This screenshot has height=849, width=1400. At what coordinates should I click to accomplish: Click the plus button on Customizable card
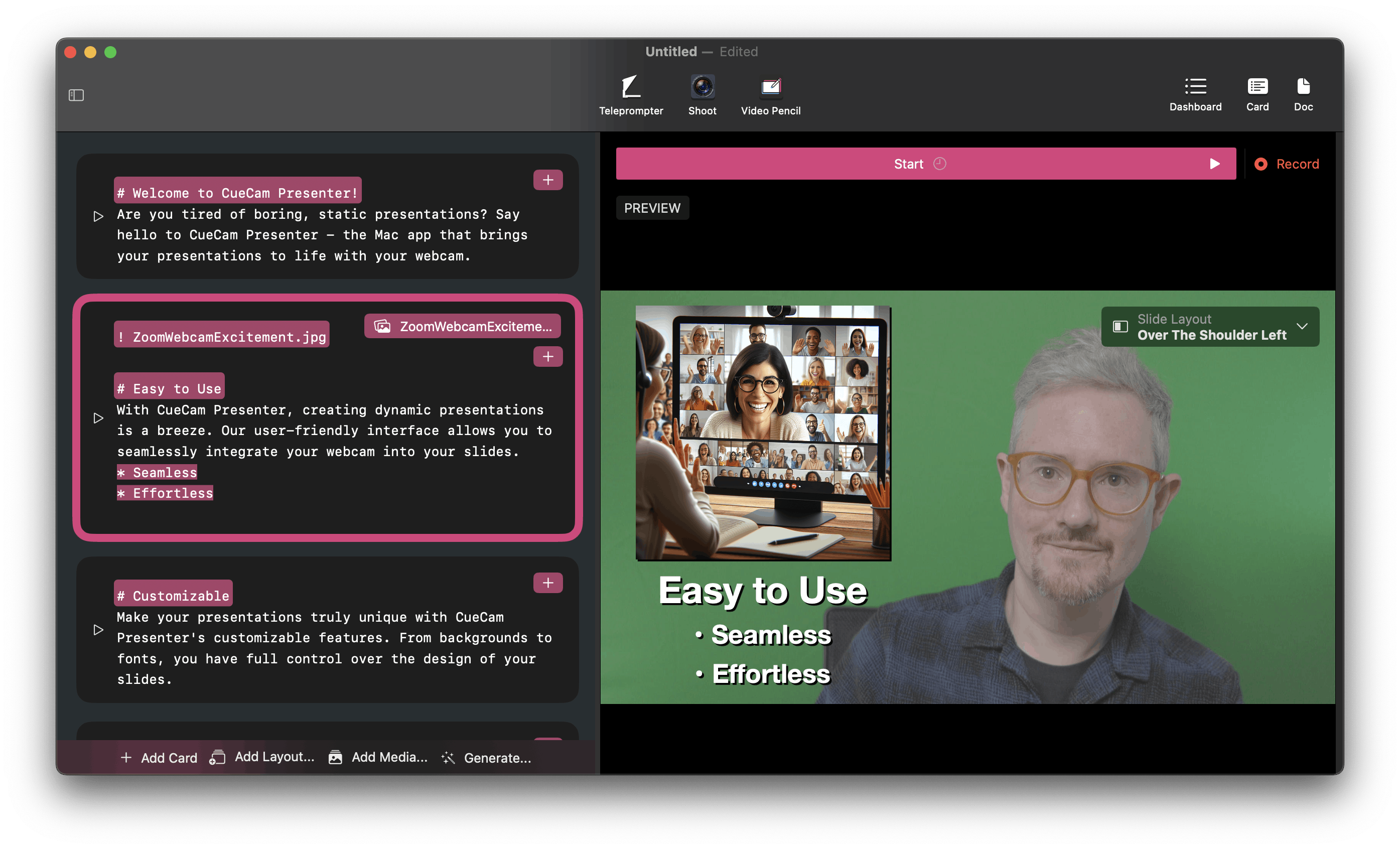[548, 583]
